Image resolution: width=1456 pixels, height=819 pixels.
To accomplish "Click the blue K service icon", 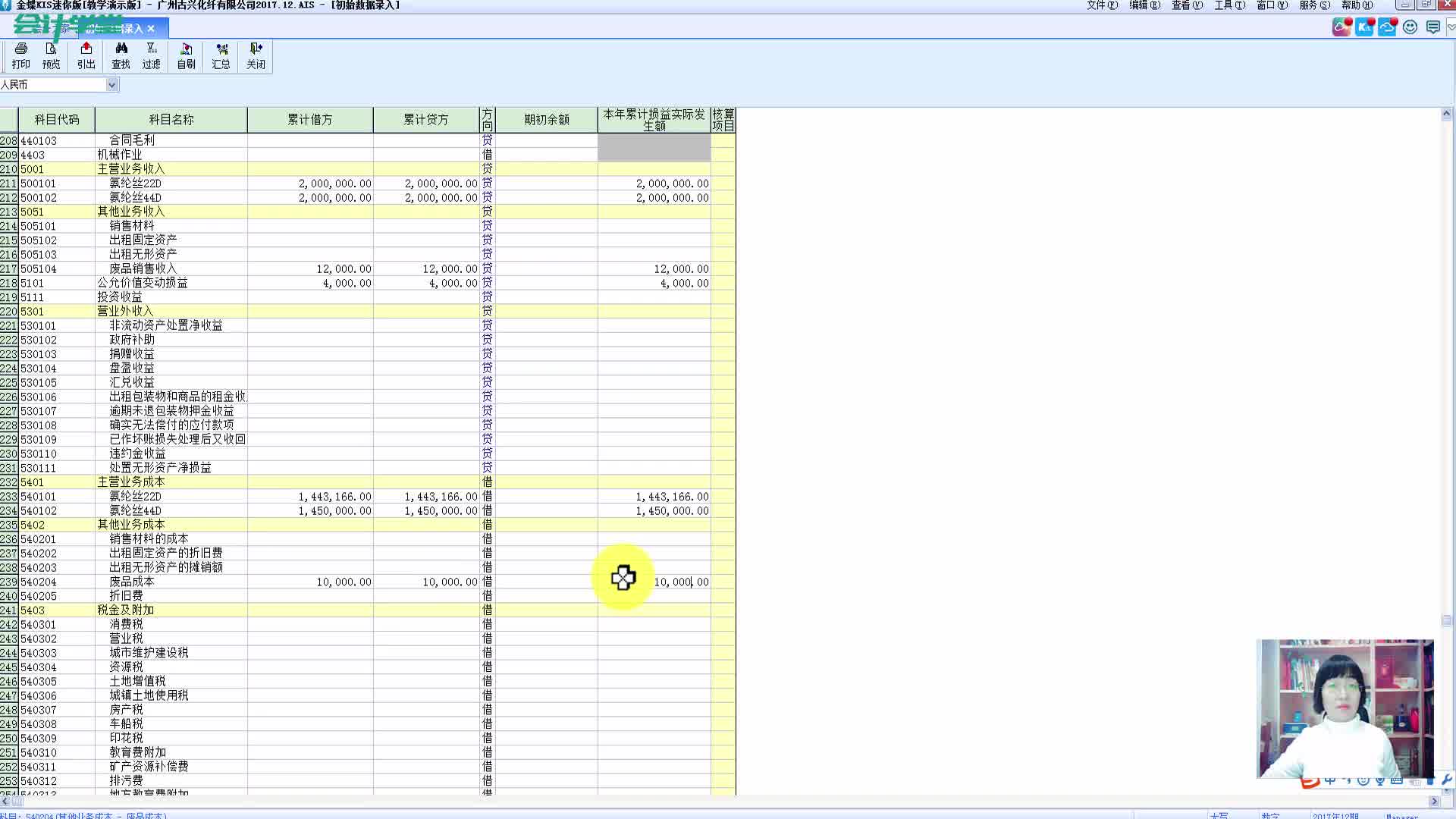I will pyautogui.click(x=1364, y=27).
